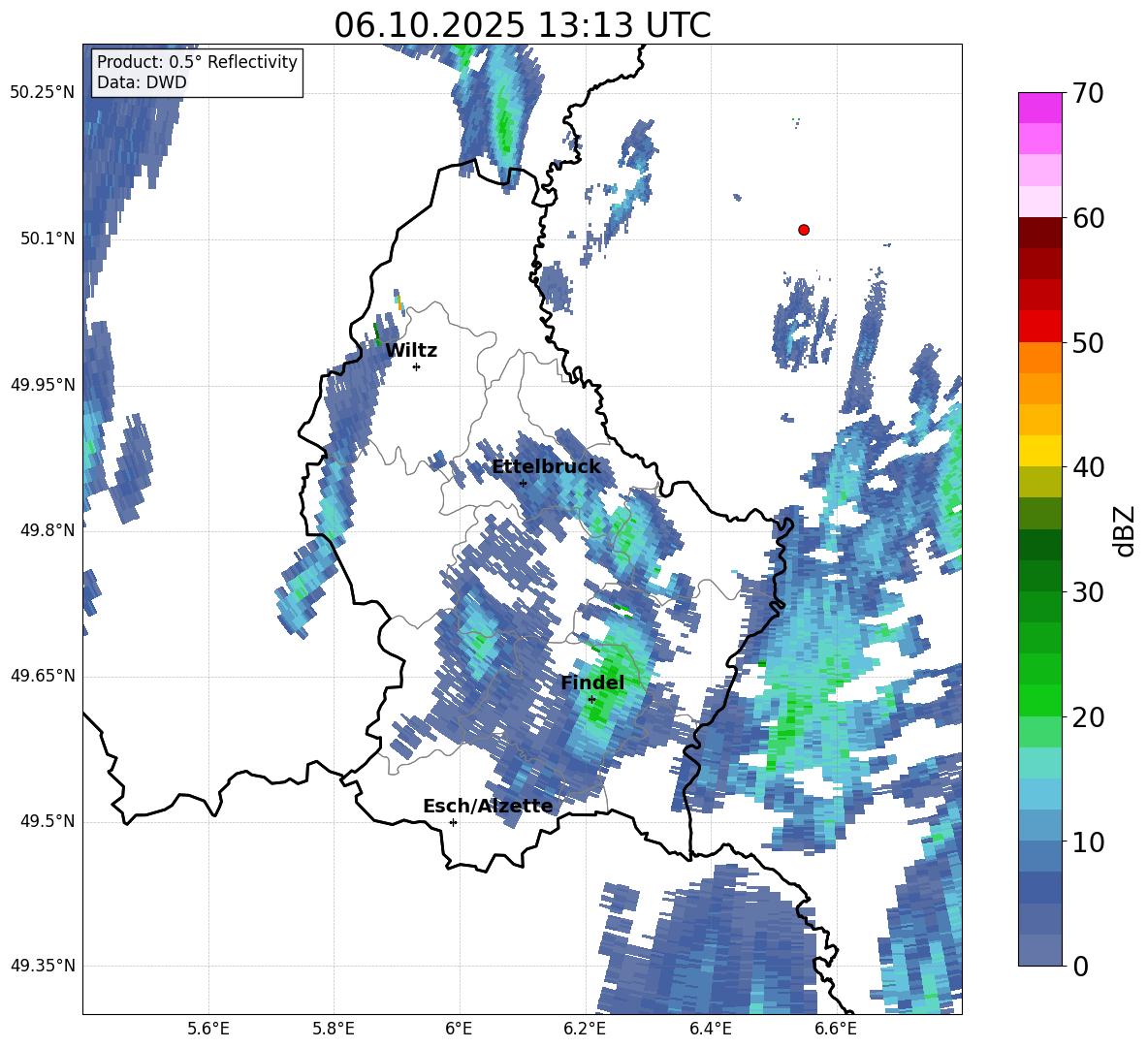Click the 50 value on the colorbar

pyautogui.click(x=1089, y=343)
